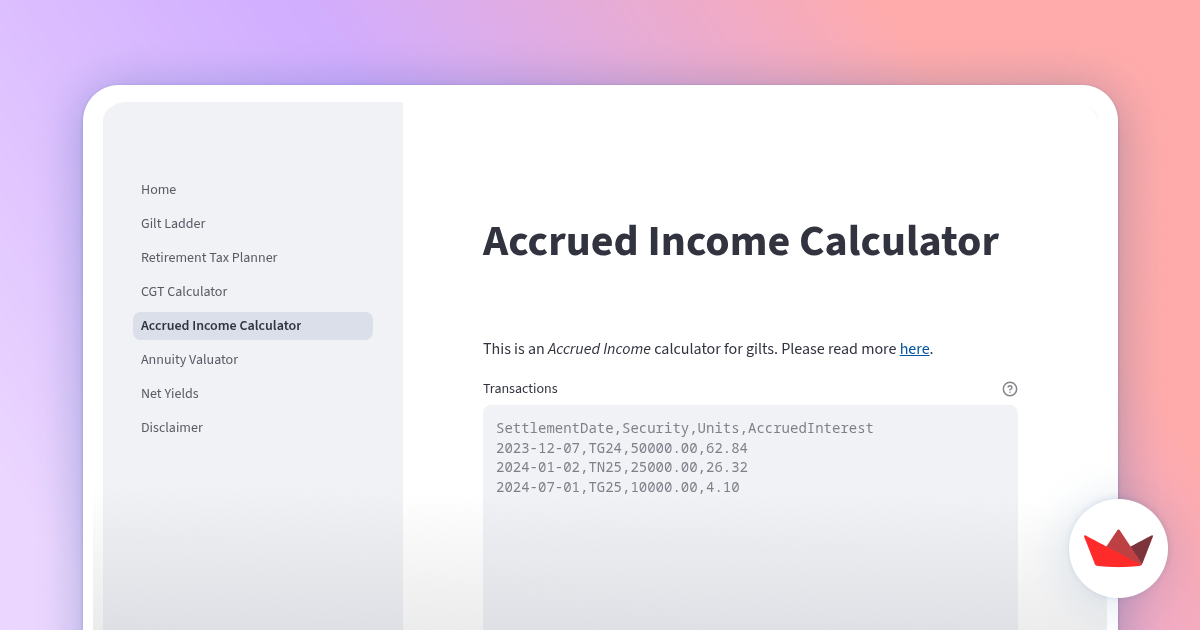The width and height of the screenshot is (1200, 630).
Task: Place cursor on the TG24 transaction line
Action: (x=622, y=448)
